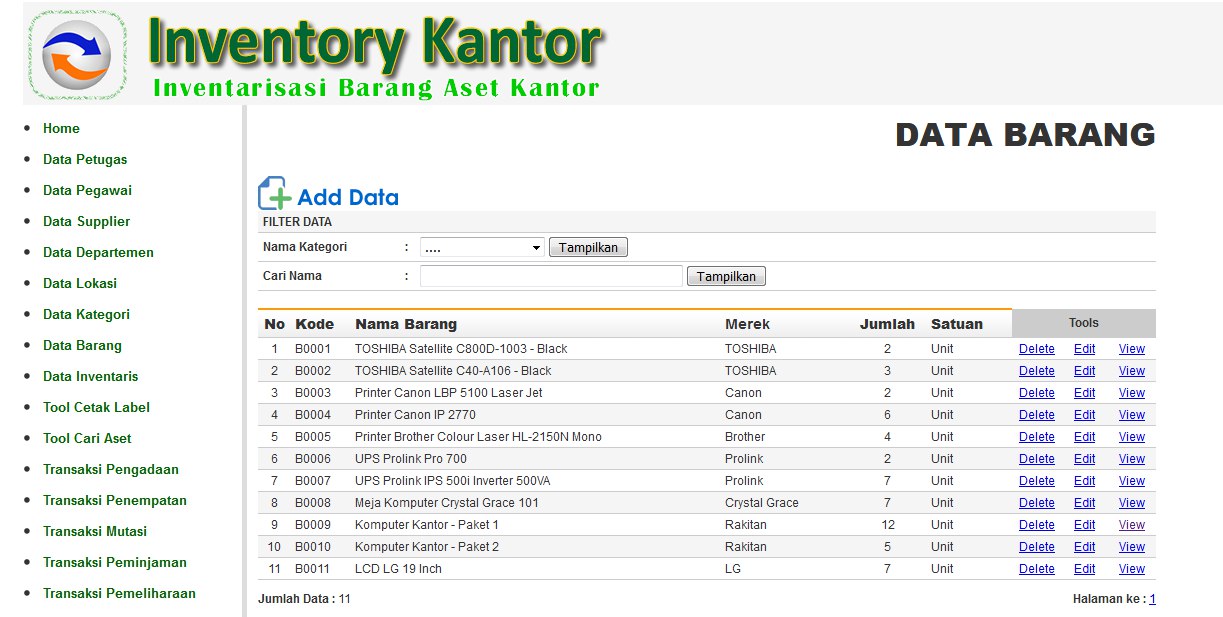Screen dimensions: 1223x617
Task: View B0008 Meja Komputer Crystal Grace
Action: tap(1132, 503)
